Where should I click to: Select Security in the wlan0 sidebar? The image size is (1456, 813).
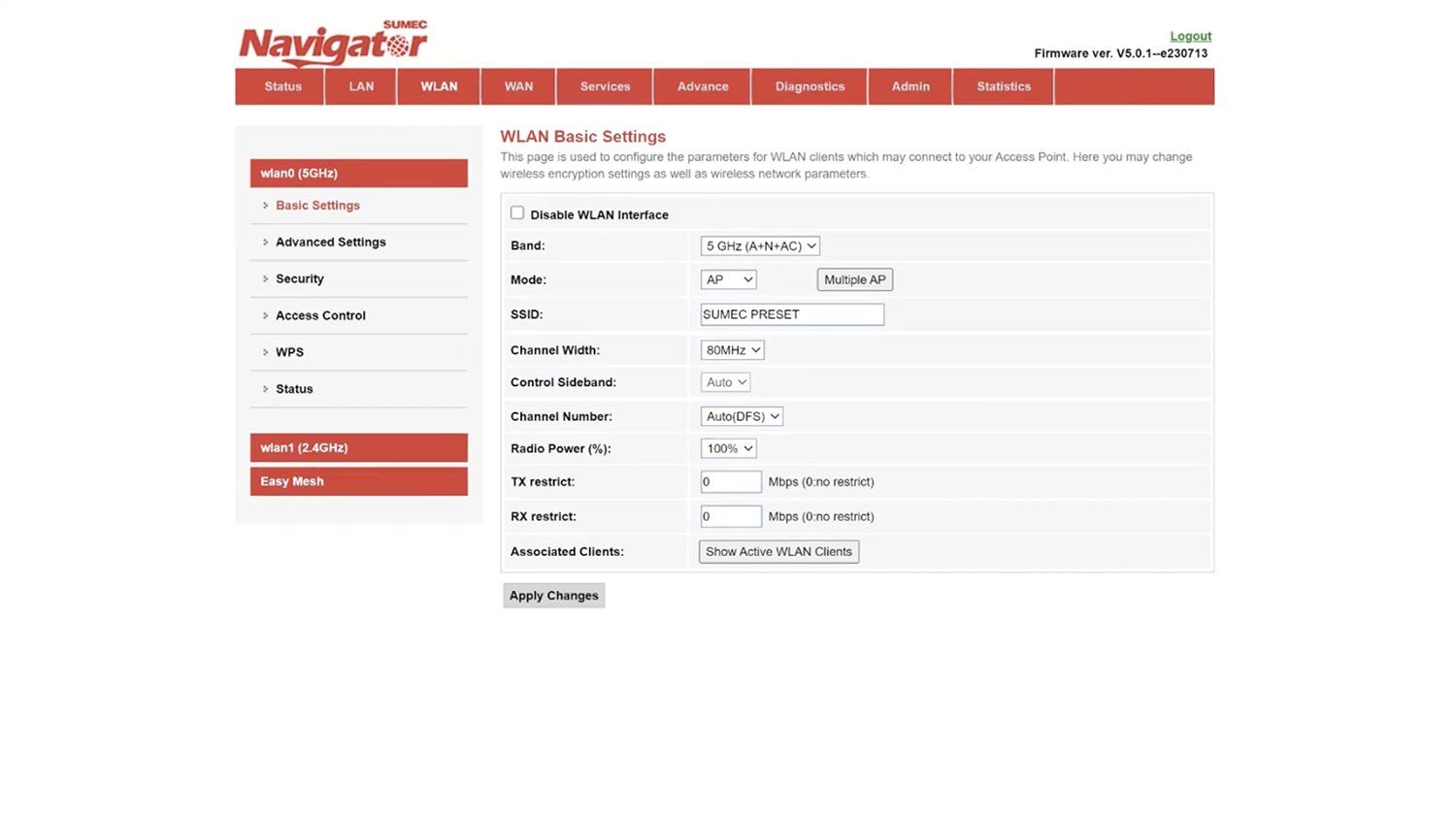(x=299, y=279)
